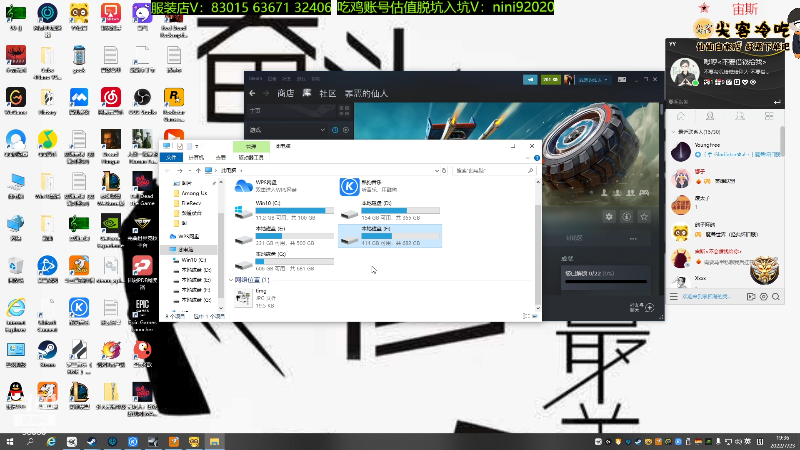Open Explorer help question mark icon

[537, 158]
